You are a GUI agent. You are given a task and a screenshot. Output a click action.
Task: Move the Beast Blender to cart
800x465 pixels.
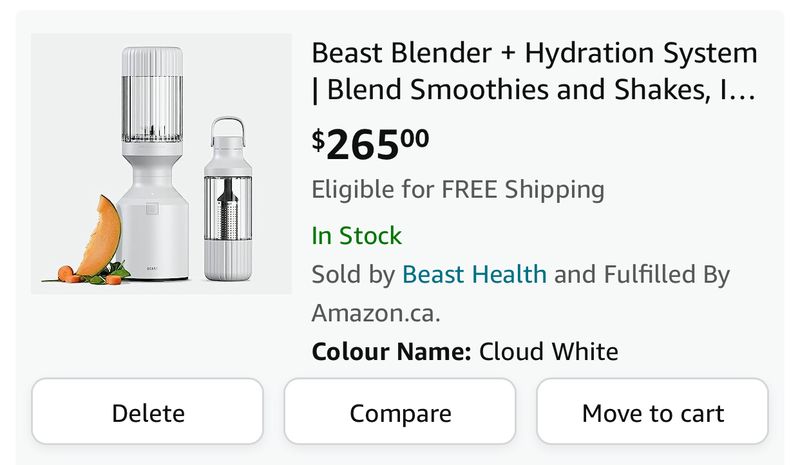pyautogui.click(x=652, y=412)
